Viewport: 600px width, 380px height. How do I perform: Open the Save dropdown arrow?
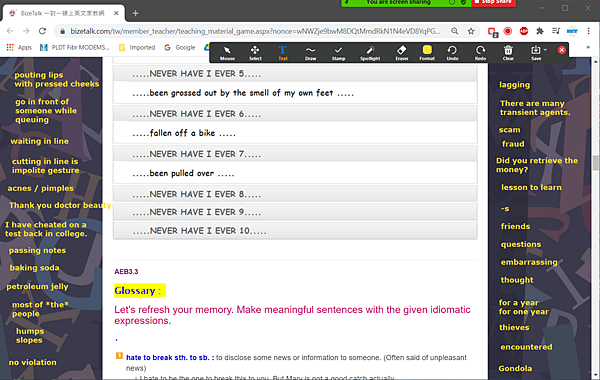coord(545,50)
